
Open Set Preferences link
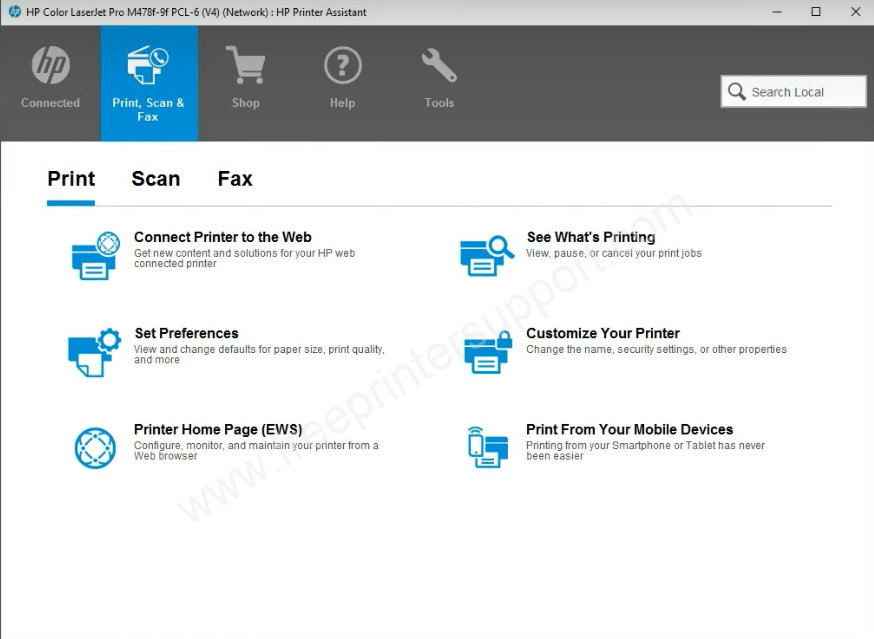point(186,333)
